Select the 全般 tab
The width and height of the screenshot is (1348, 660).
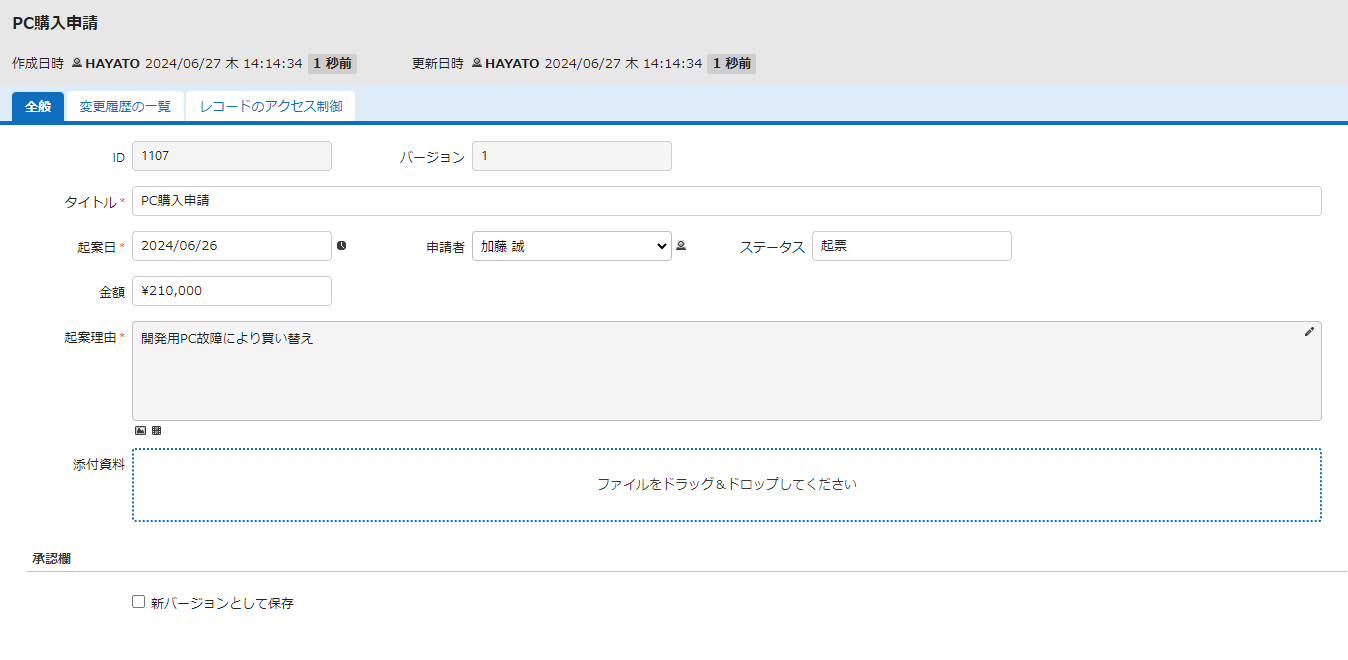pos(38,106)
